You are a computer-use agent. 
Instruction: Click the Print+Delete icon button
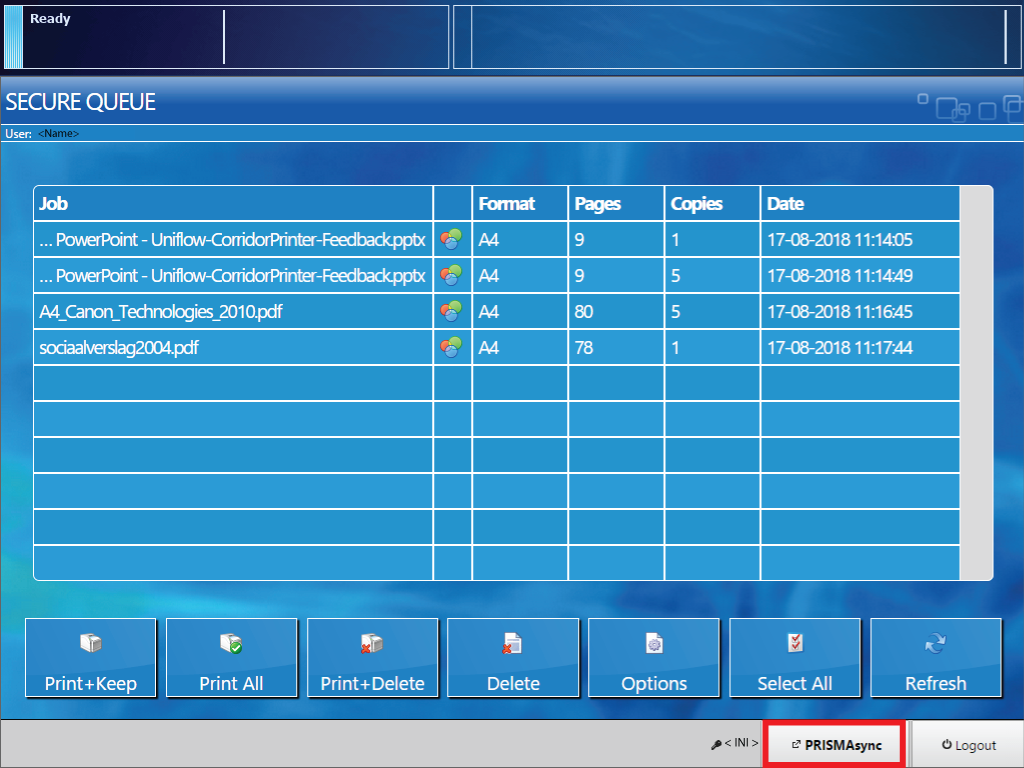[372, 644]
